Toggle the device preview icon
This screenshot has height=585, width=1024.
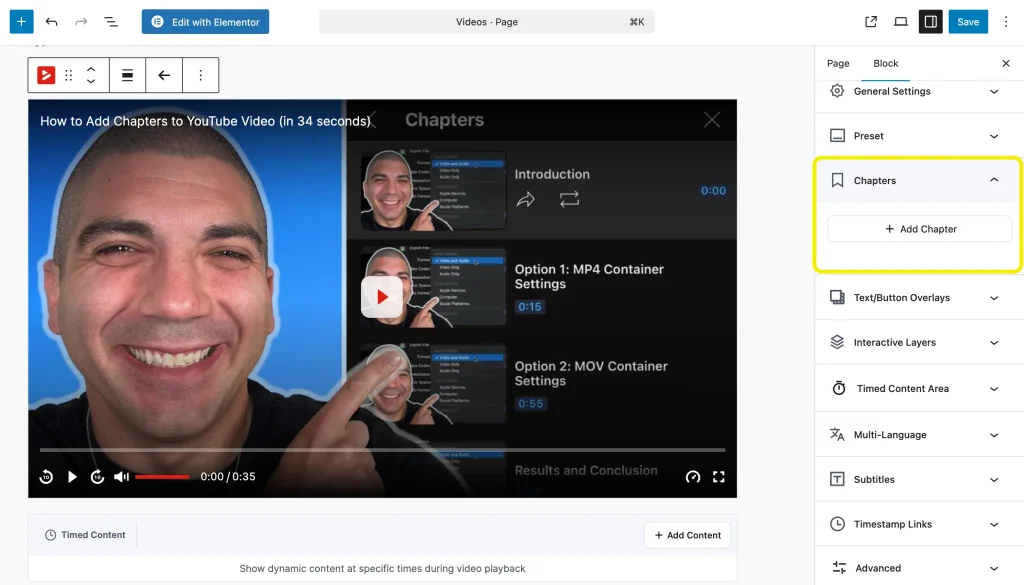(x=901, y=21)
